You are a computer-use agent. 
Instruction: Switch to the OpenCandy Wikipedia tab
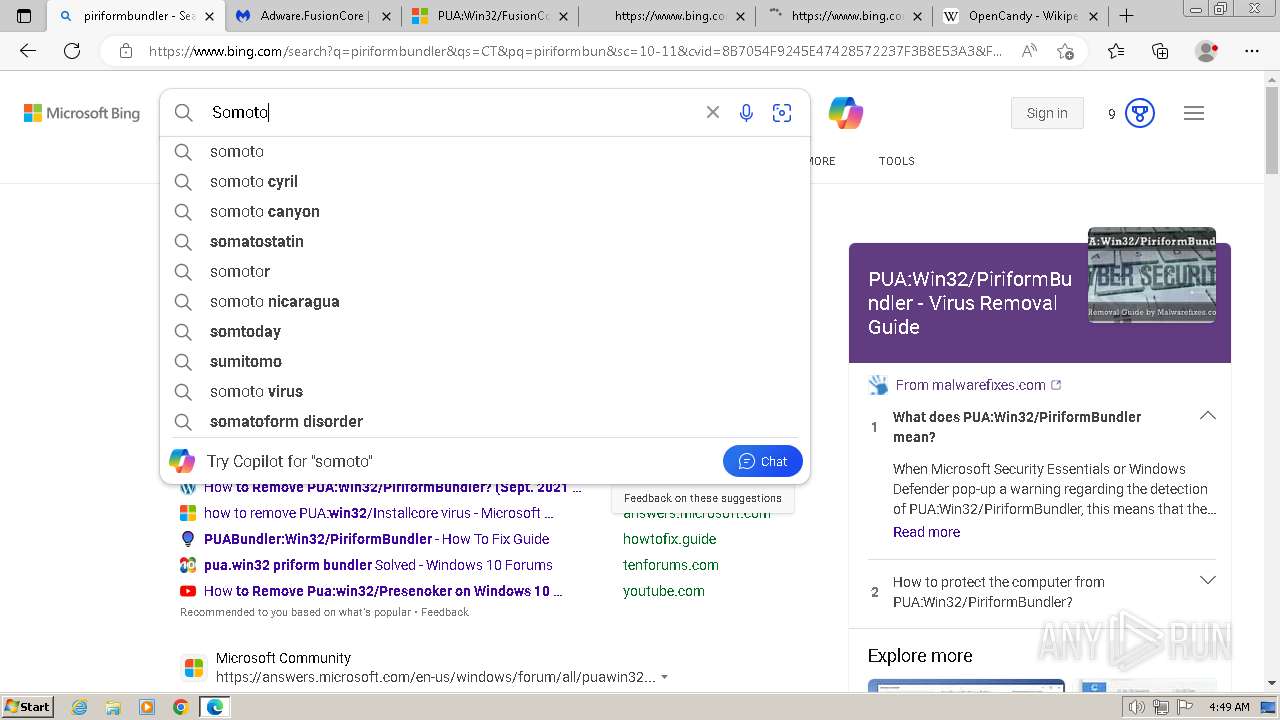pyautogui.click(x=1020, y=16)
